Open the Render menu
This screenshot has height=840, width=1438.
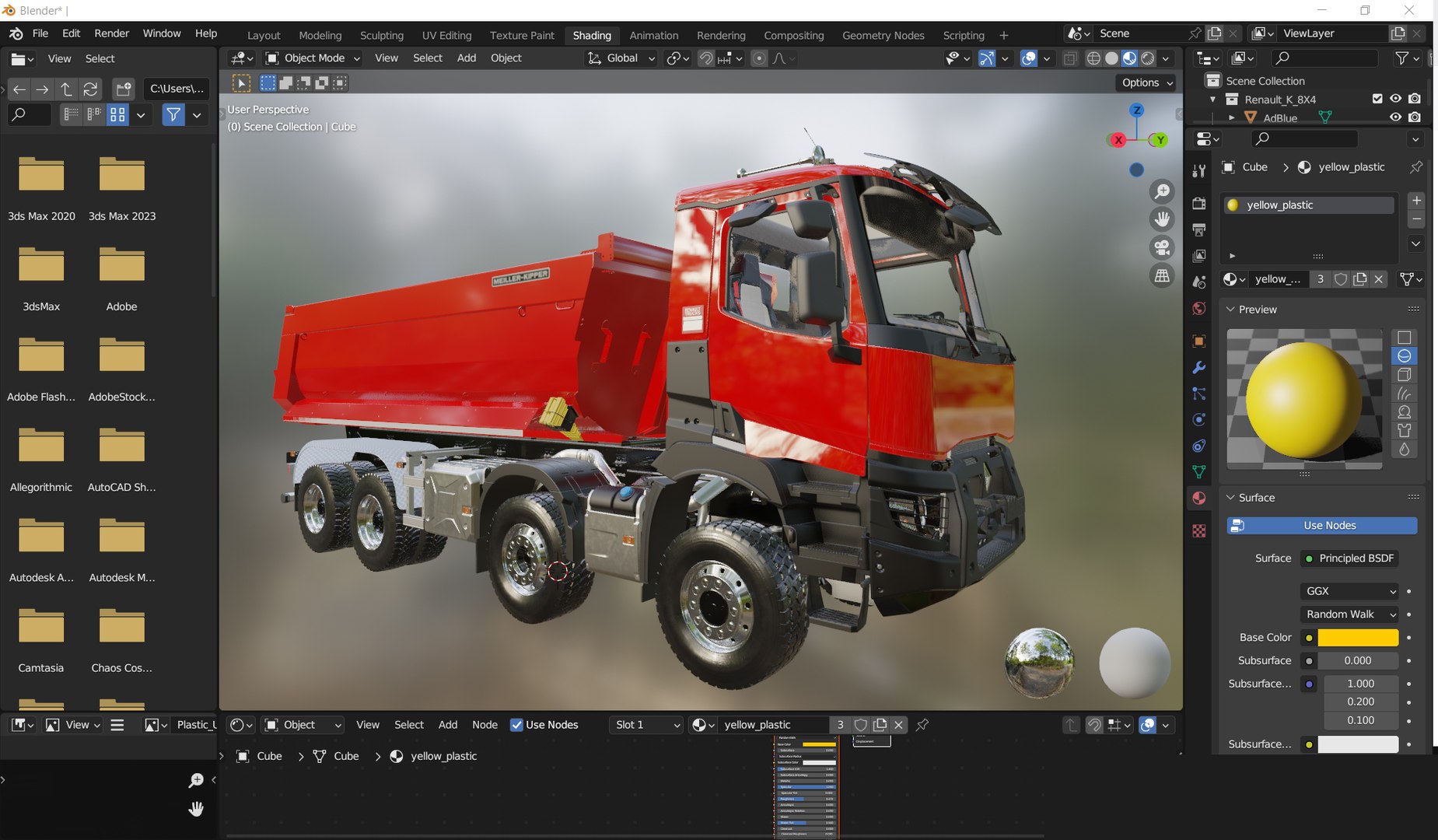click(112, 33)
